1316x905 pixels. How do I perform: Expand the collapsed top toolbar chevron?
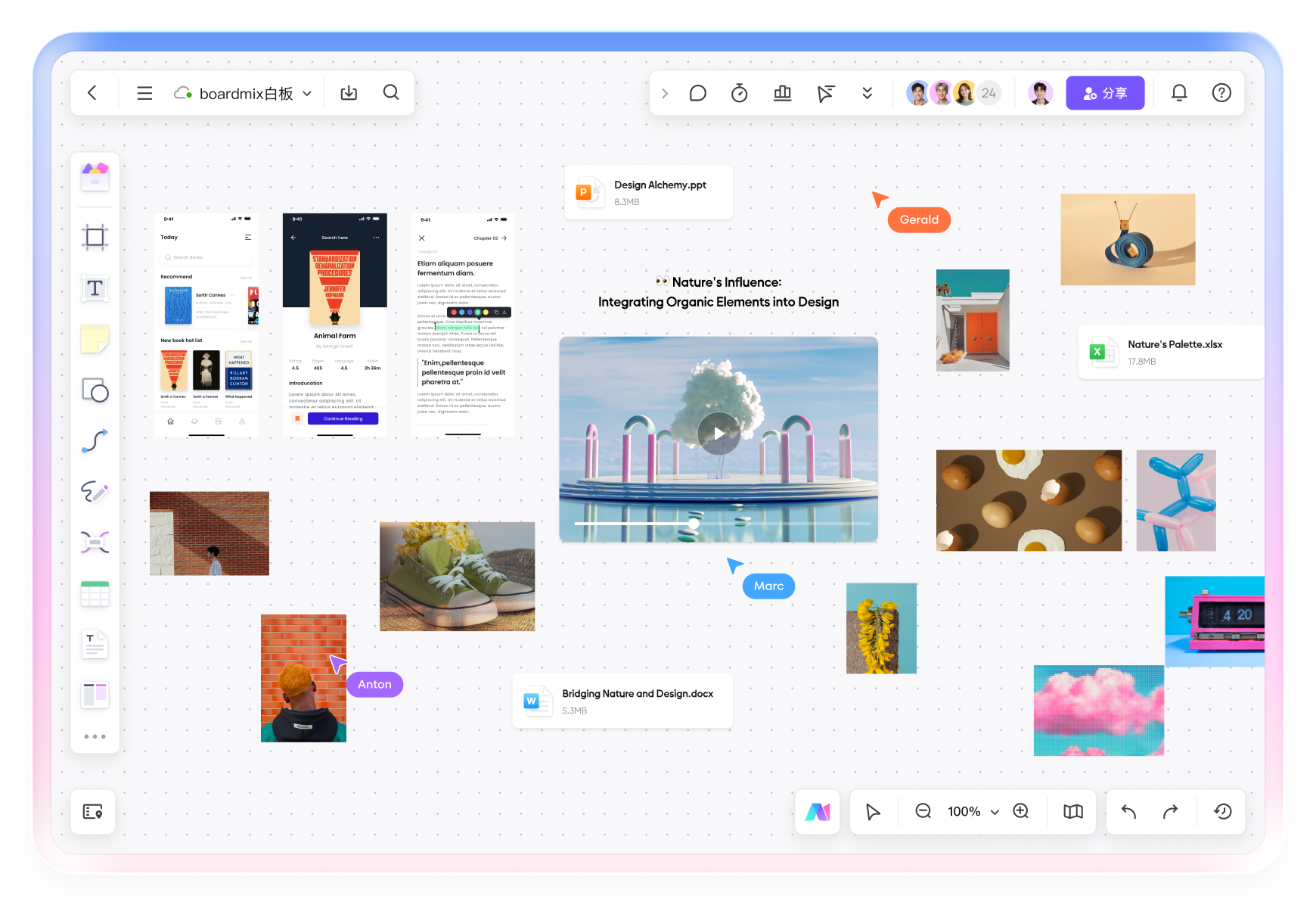(665, 93)
